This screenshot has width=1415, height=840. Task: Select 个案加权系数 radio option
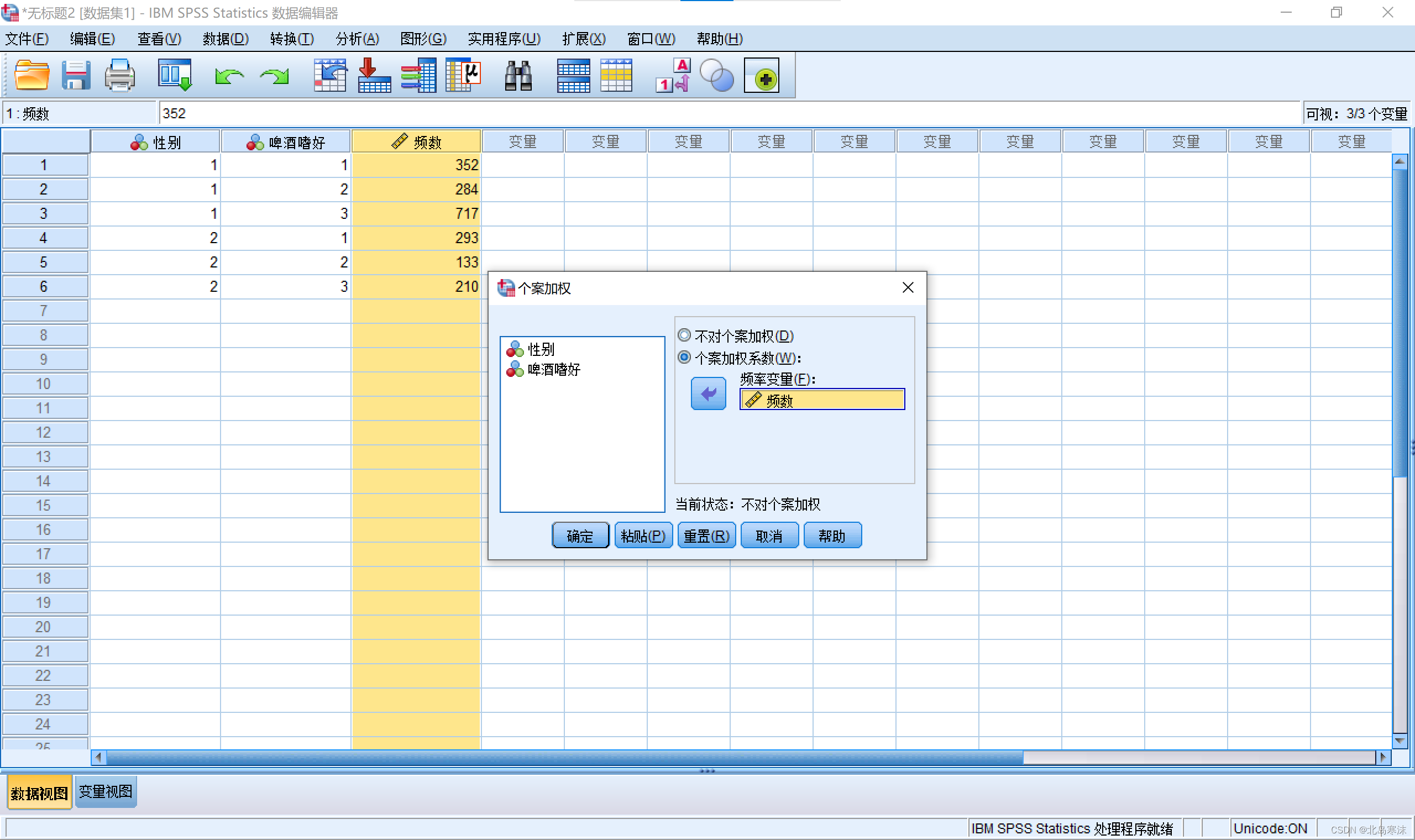pos(684,358)
